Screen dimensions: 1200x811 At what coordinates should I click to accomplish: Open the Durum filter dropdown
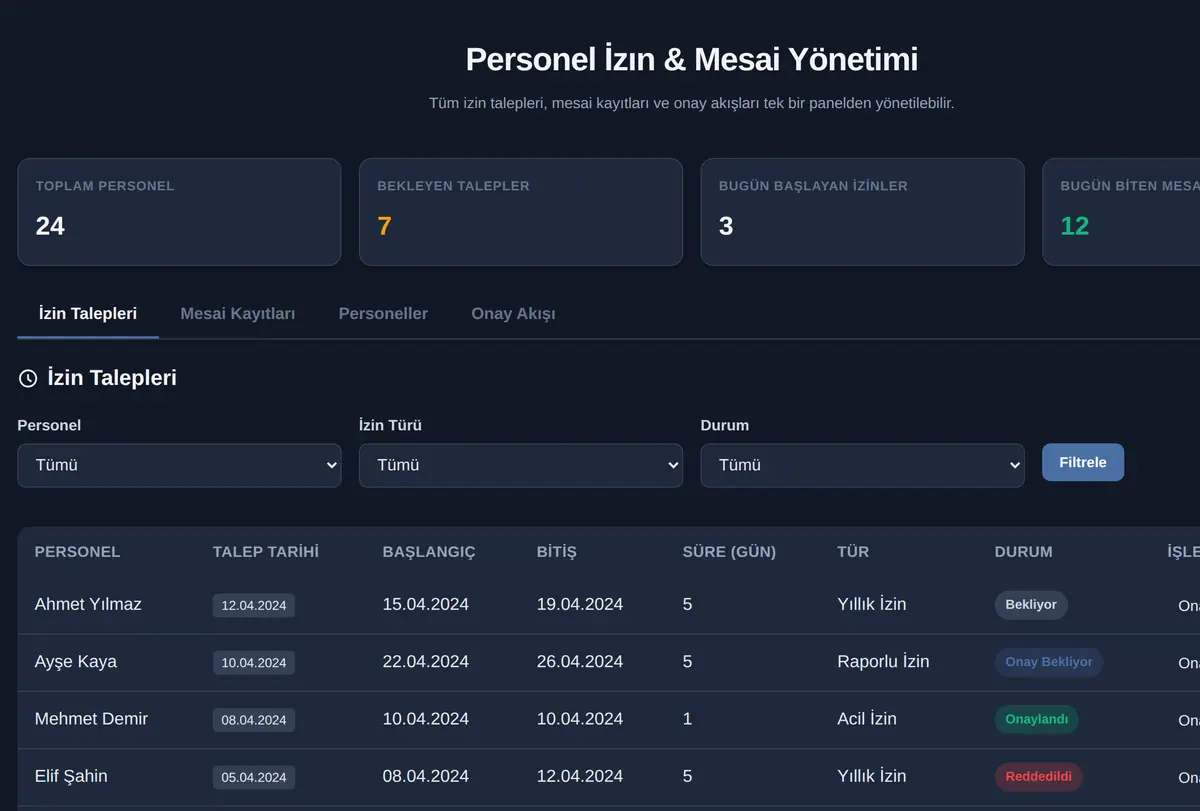(x=862, y=465)
